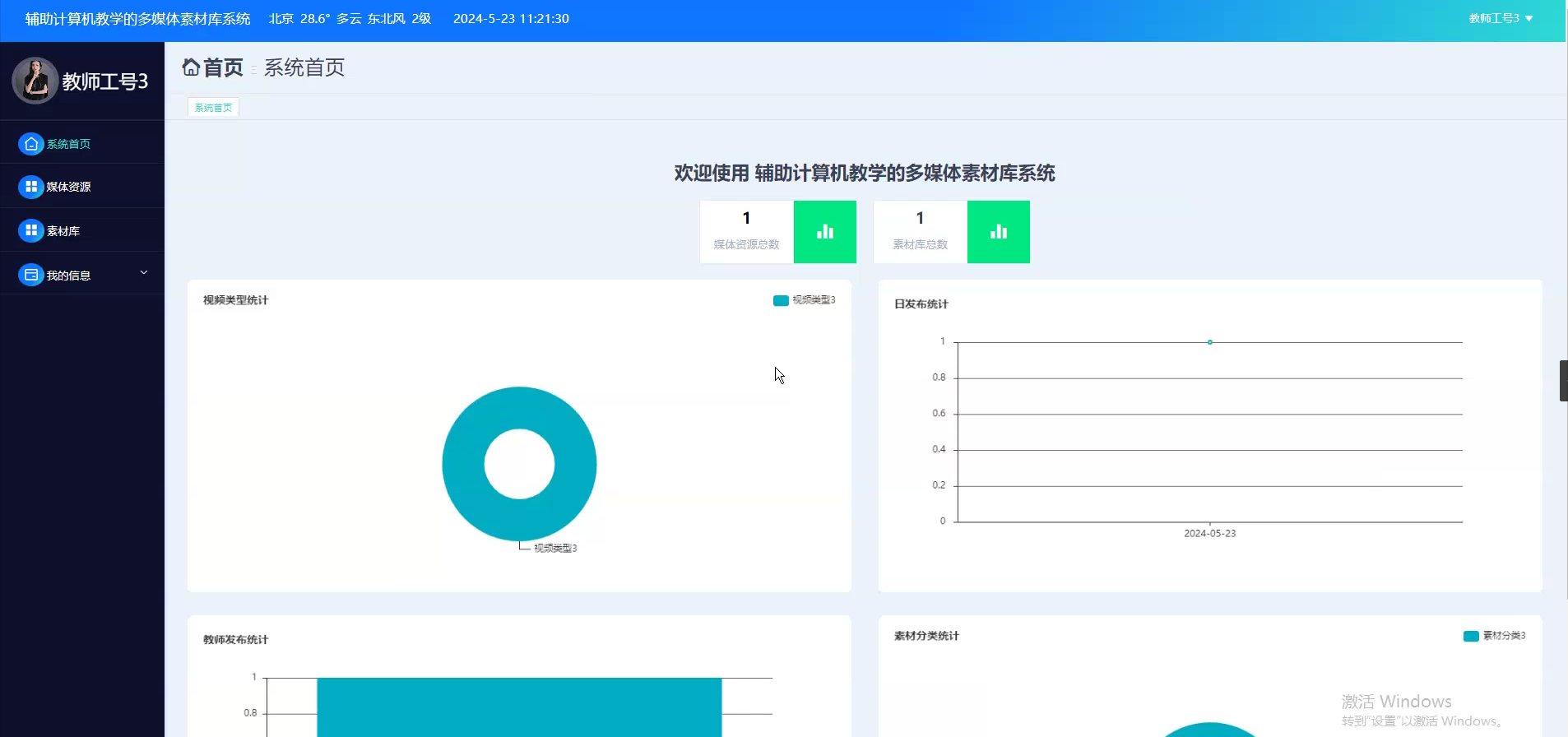This screenshot has height=737, width=1568.
Task: Click the home icon in the breadcrumb
Action: [x=191, y=67]
